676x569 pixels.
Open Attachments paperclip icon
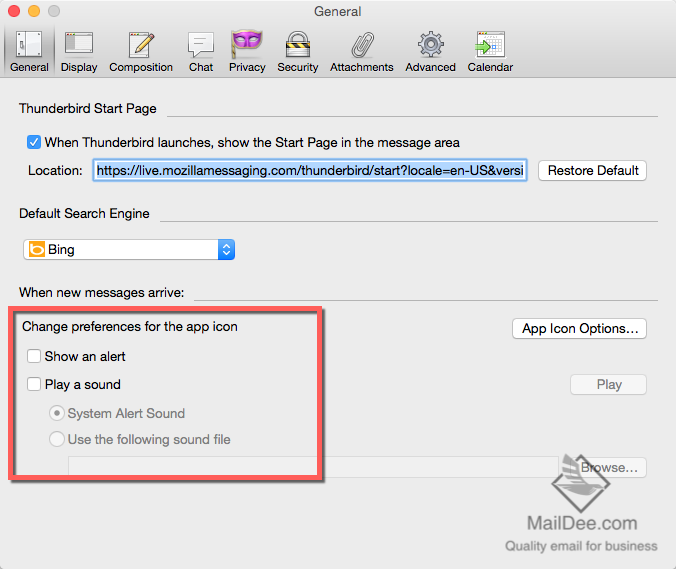362,45
